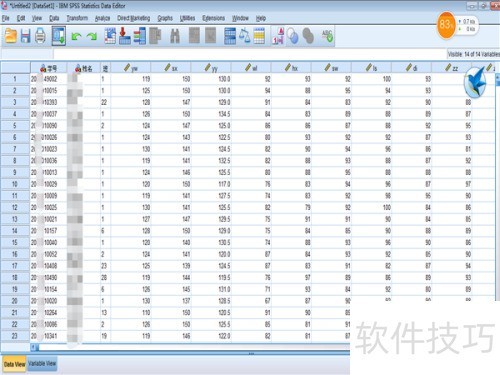Toggle value labels display icon
The image size is (500, 375).
[278, 36]
